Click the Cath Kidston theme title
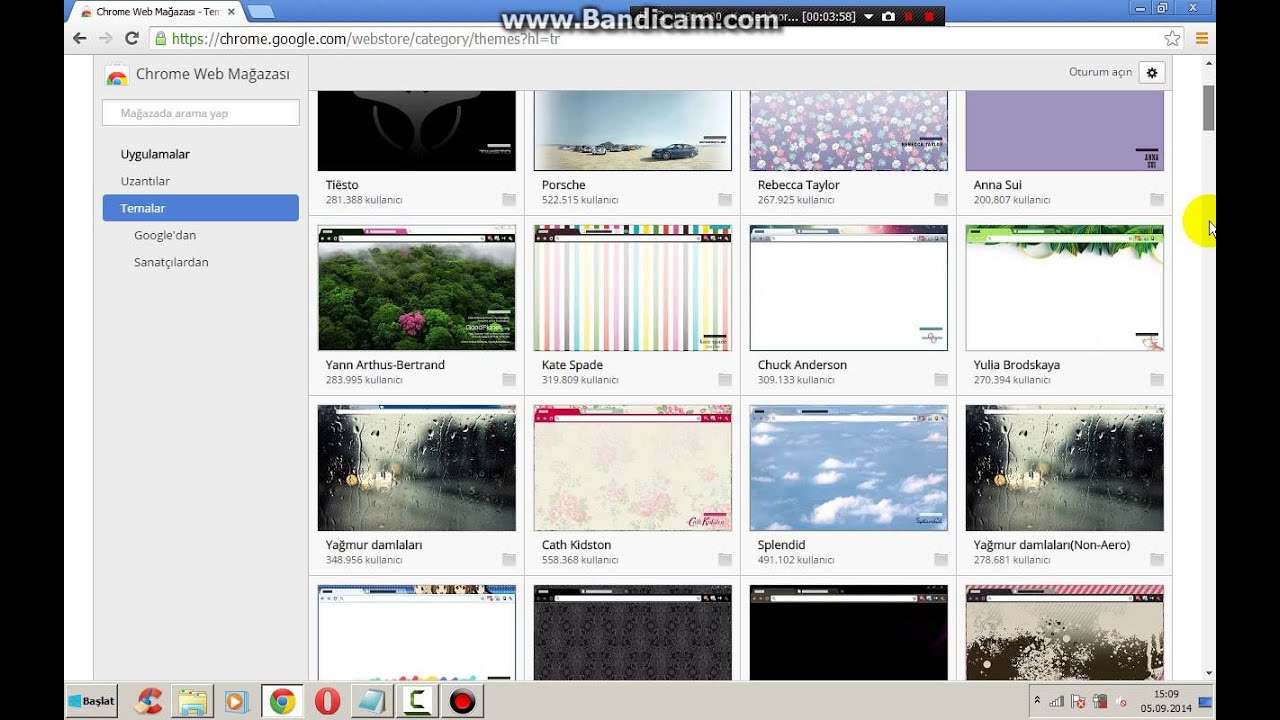The image size is (1280, 720). (576, 545)
